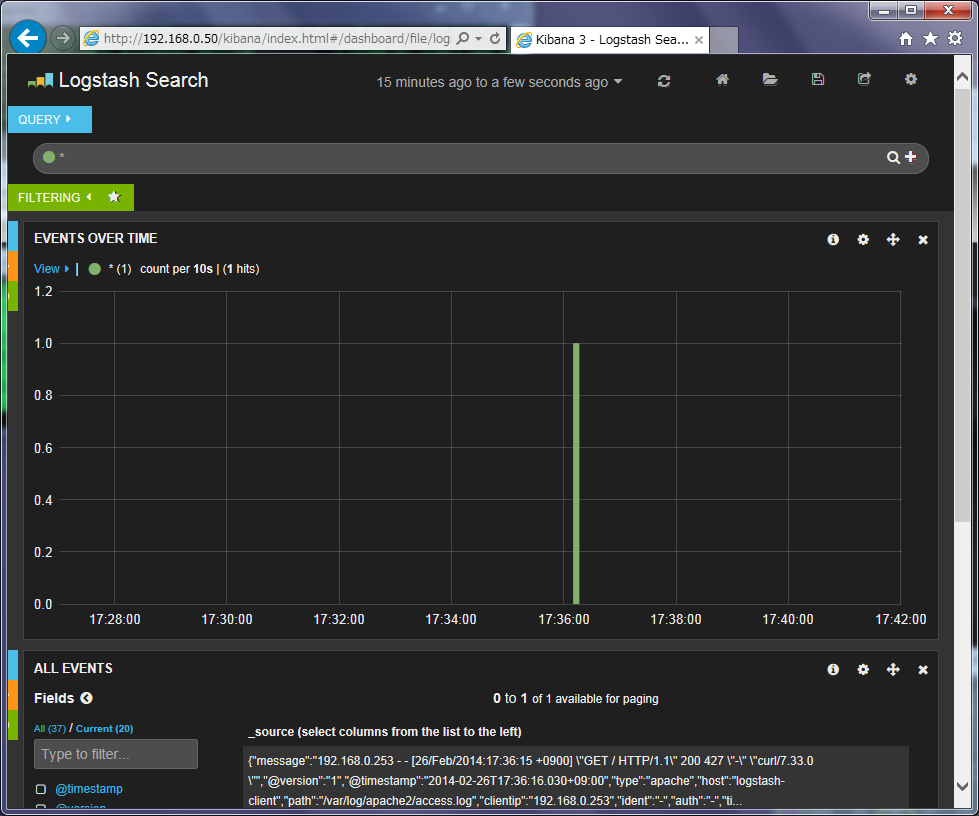
Task: Open the load dashboard folder icon
Action: pyautogui.click(x=770, y=79)
